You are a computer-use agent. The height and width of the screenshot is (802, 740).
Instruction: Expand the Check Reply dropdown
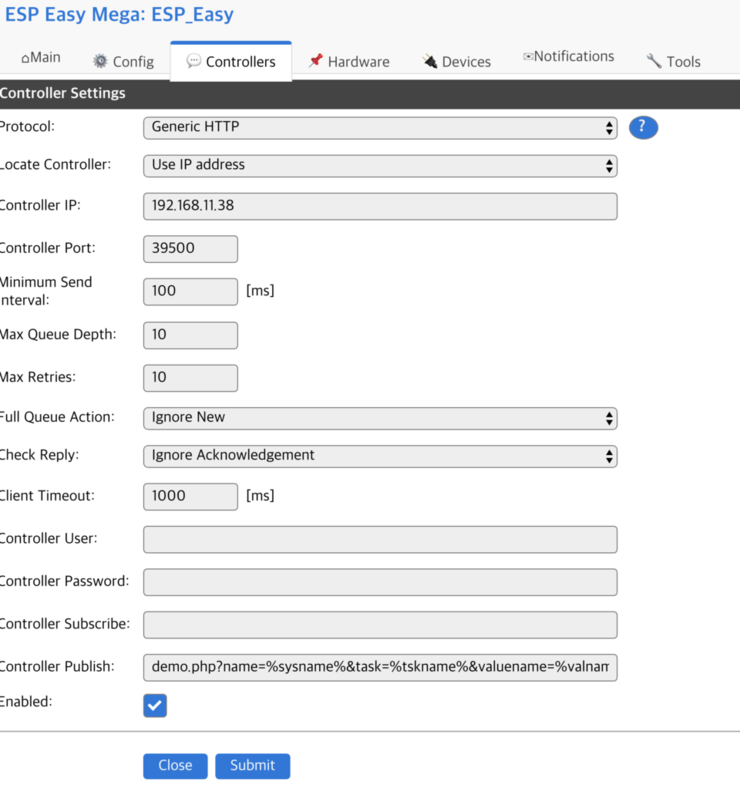point(380,456)
